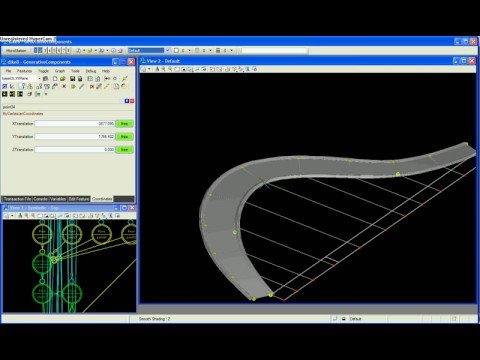Screen dimensions: 480x360
Task: Open the Debug menu
Action: 91,71
